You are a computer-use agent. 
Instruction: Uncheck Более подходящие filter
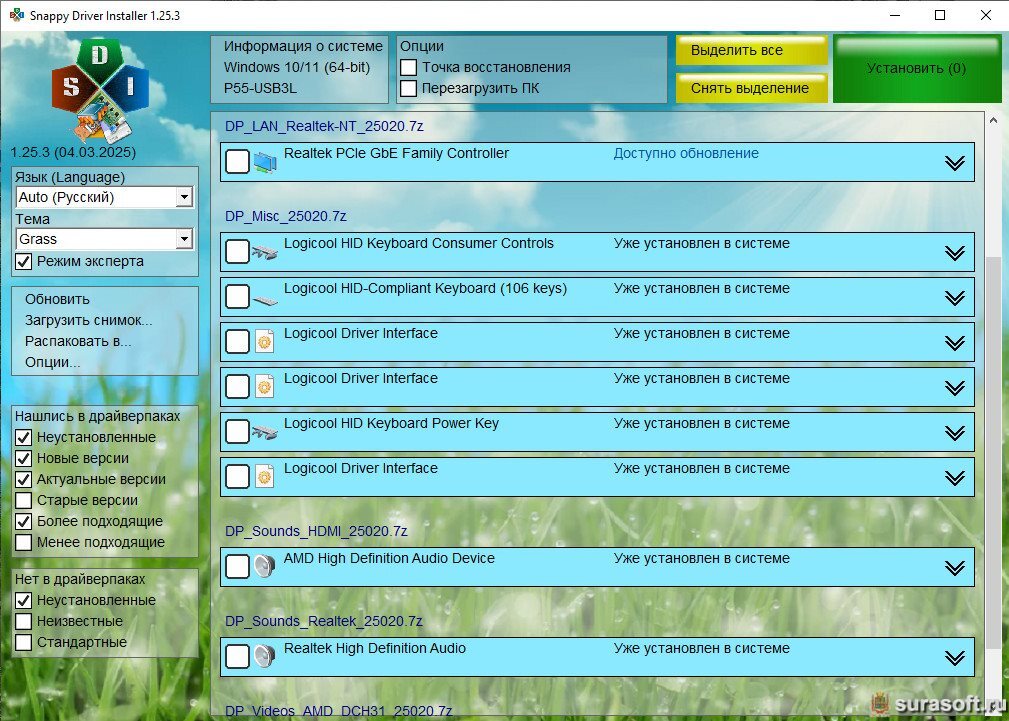tap(23, 521)
